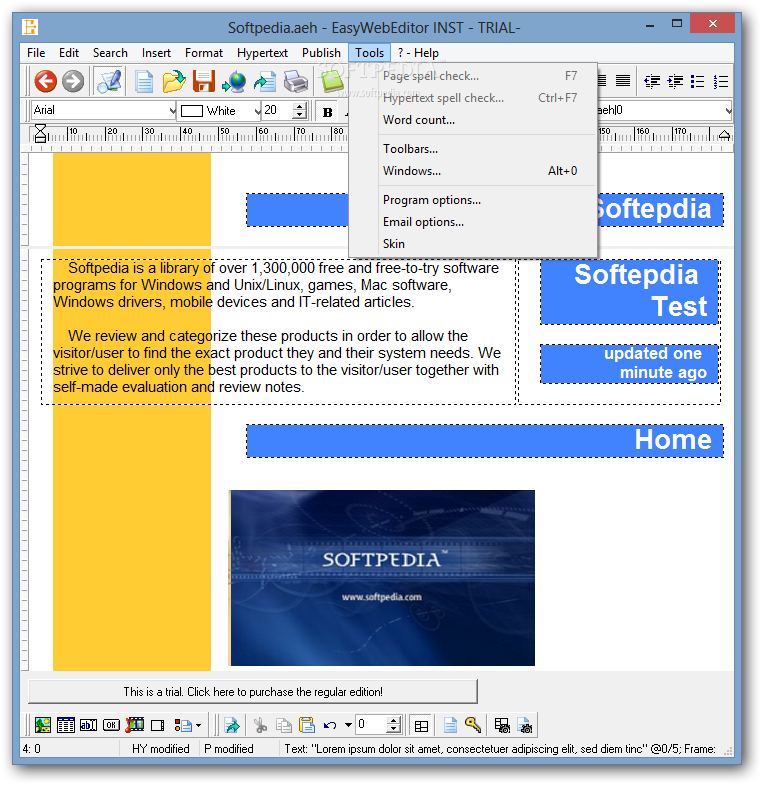Viewport: 762px width, 785px height.
Task: Select Toolbars... in Tools menu
Action: click(473, 149)
